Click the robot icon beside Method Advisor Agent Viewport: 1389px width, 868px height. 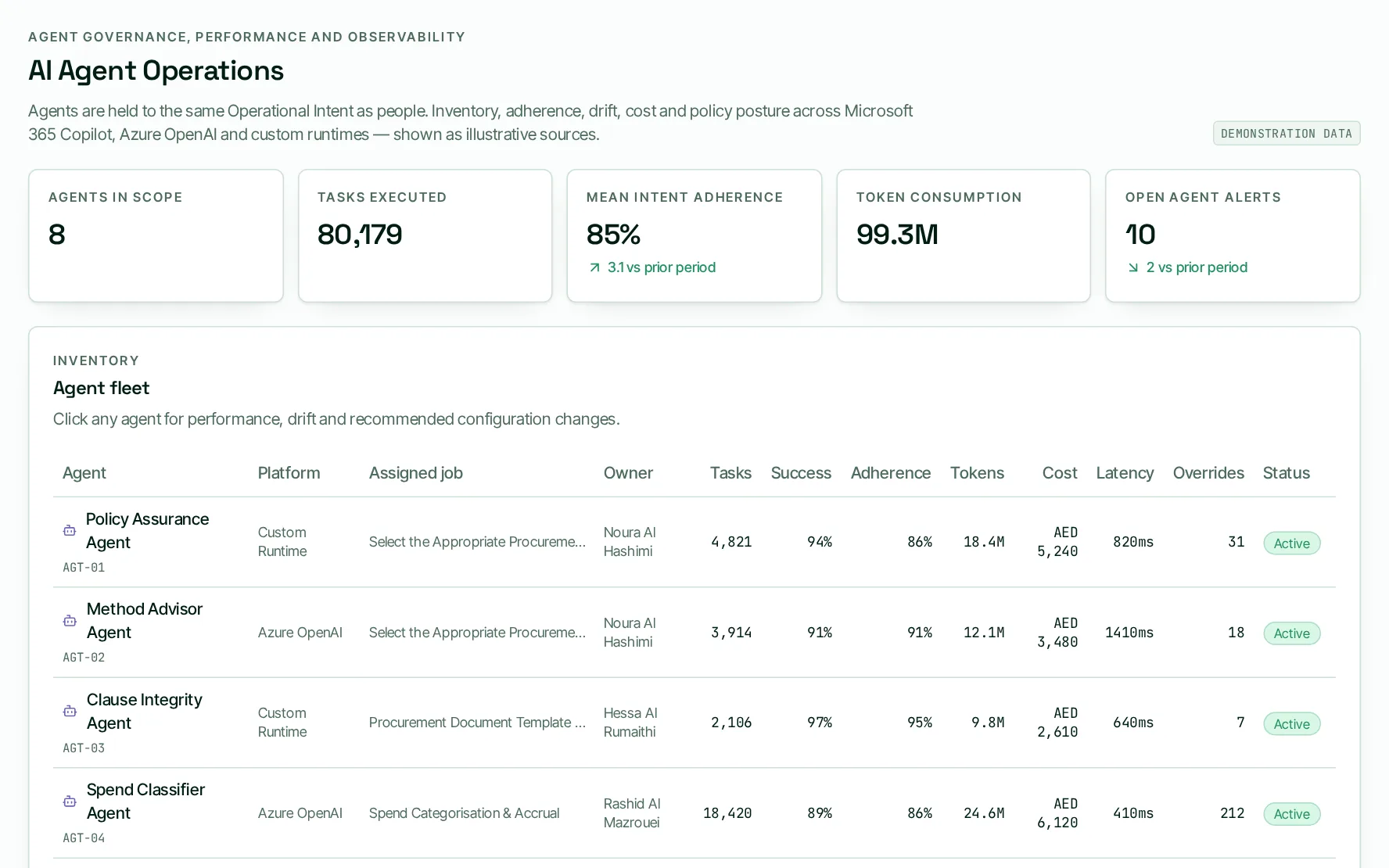click(70, 620)
